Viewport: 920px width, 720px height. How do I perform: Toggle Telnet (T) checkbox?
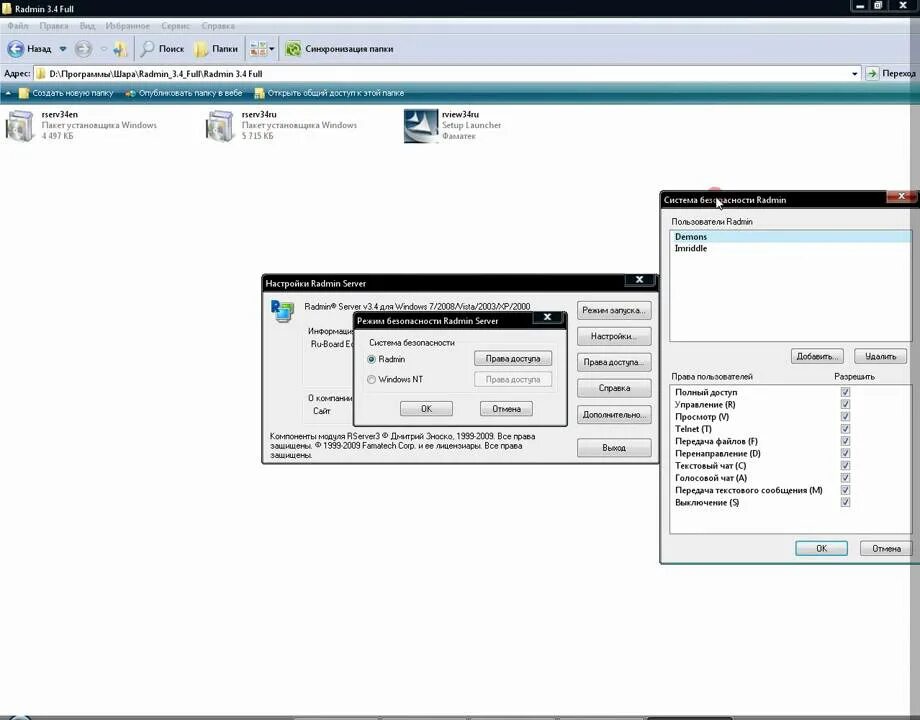click(x=845, y=429)
